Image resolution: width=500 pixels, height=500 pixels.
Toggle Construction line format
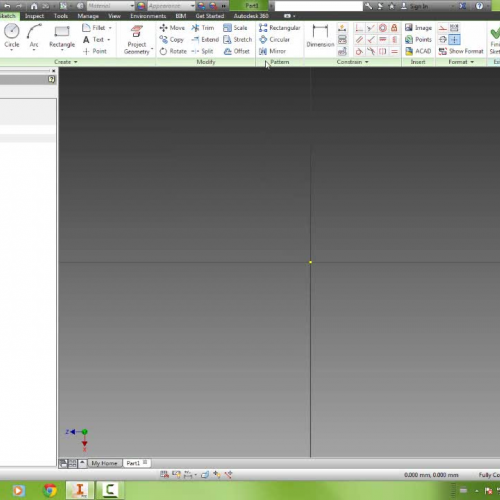coord(443,28)
